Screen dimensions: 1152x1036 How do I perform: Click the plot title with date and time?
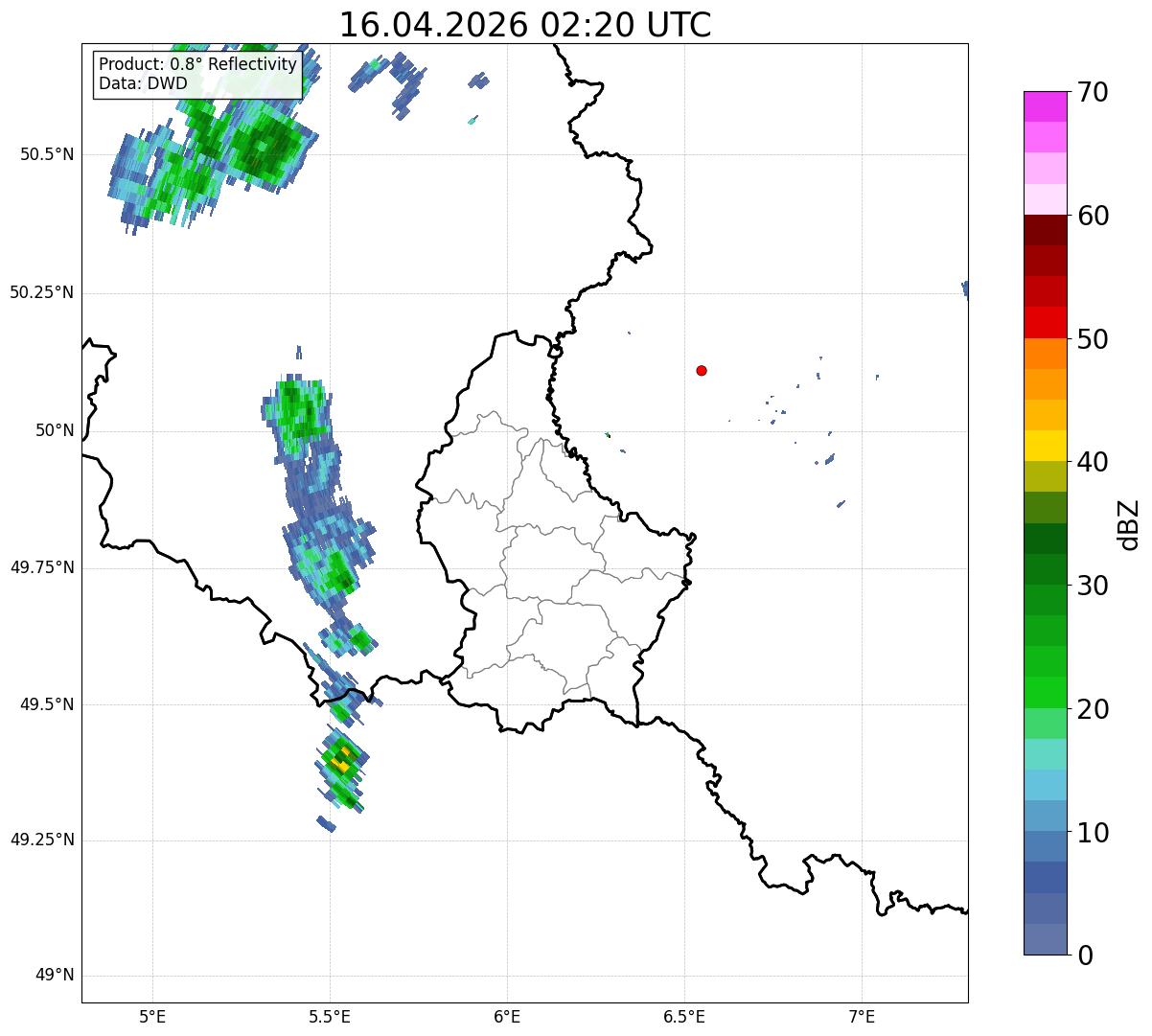click(525, 24)
